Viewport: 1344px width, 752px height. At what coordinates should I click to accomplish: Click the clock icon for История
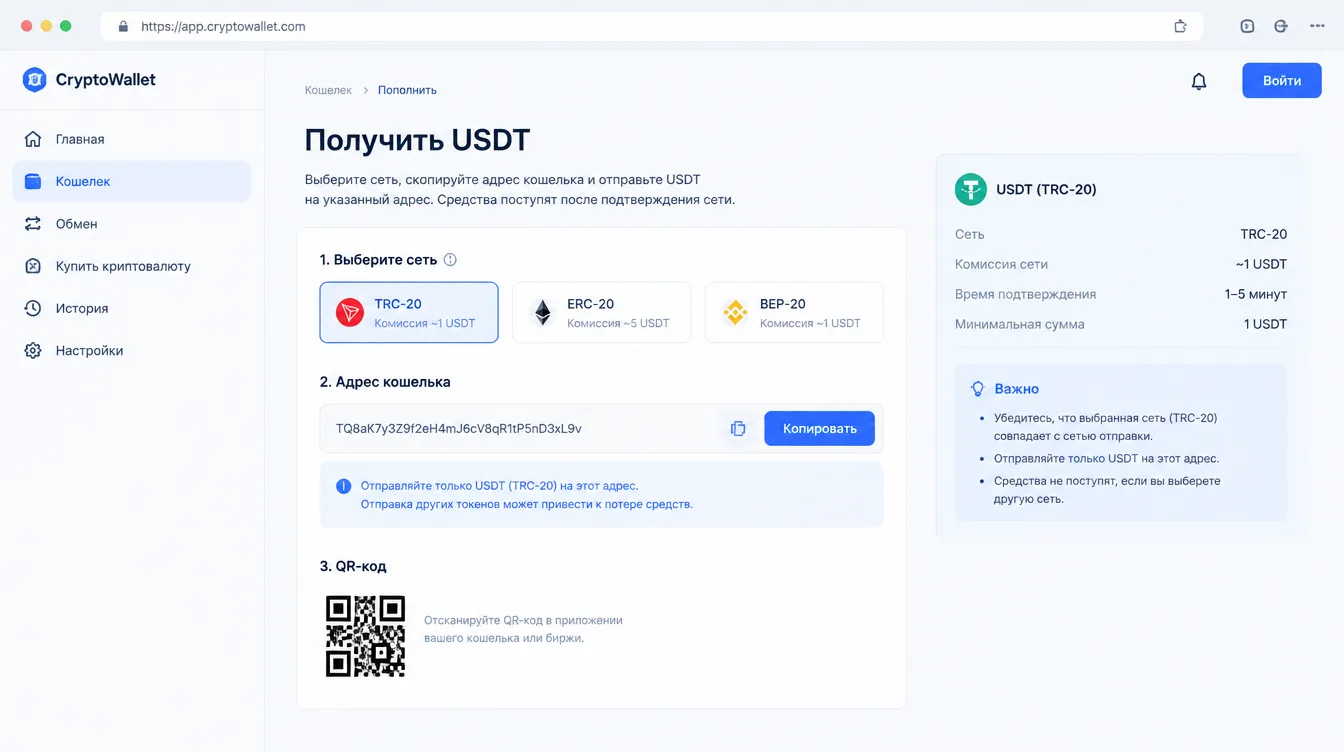[x=33, y=308]
